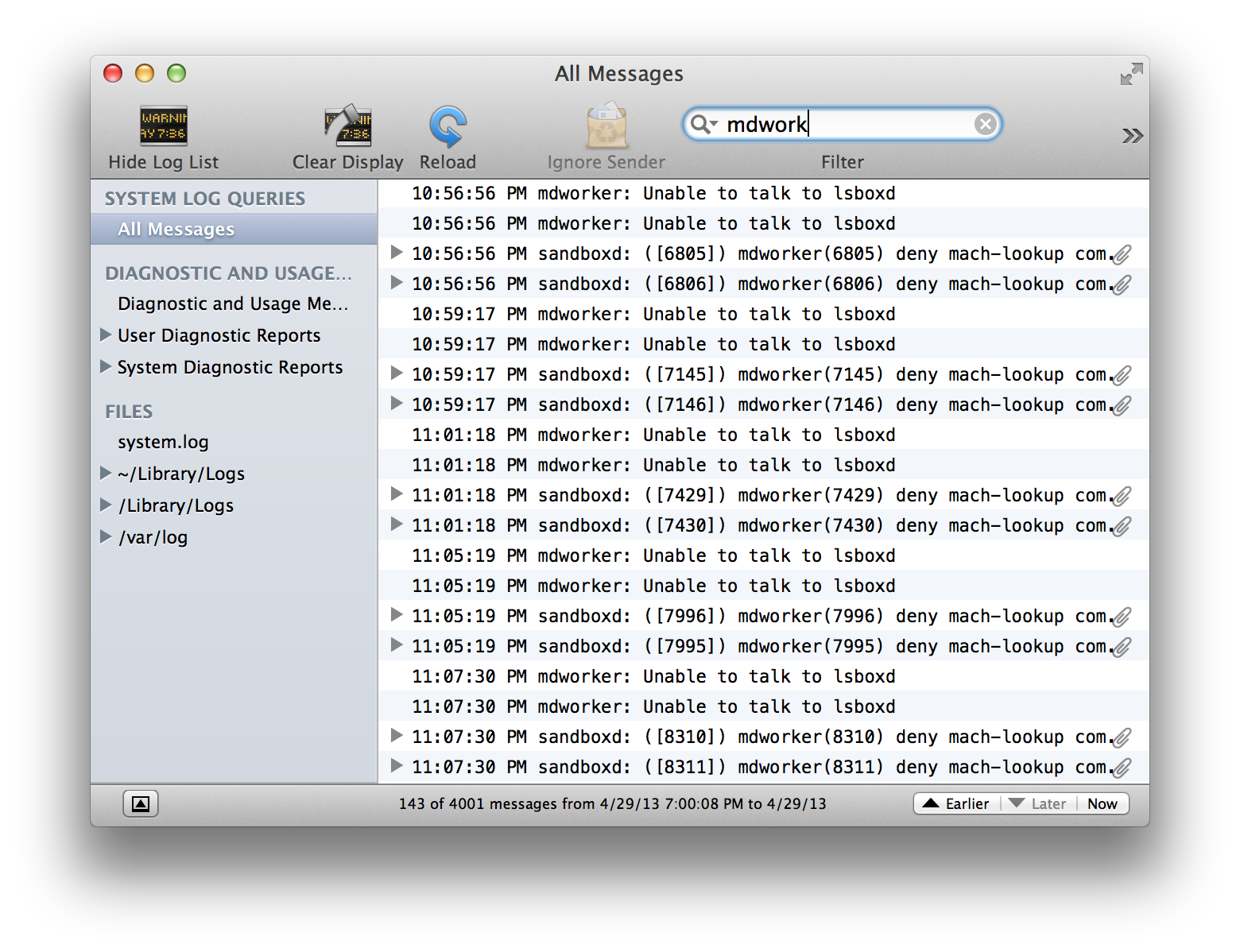Select system.log under FILES

[163, 442]
